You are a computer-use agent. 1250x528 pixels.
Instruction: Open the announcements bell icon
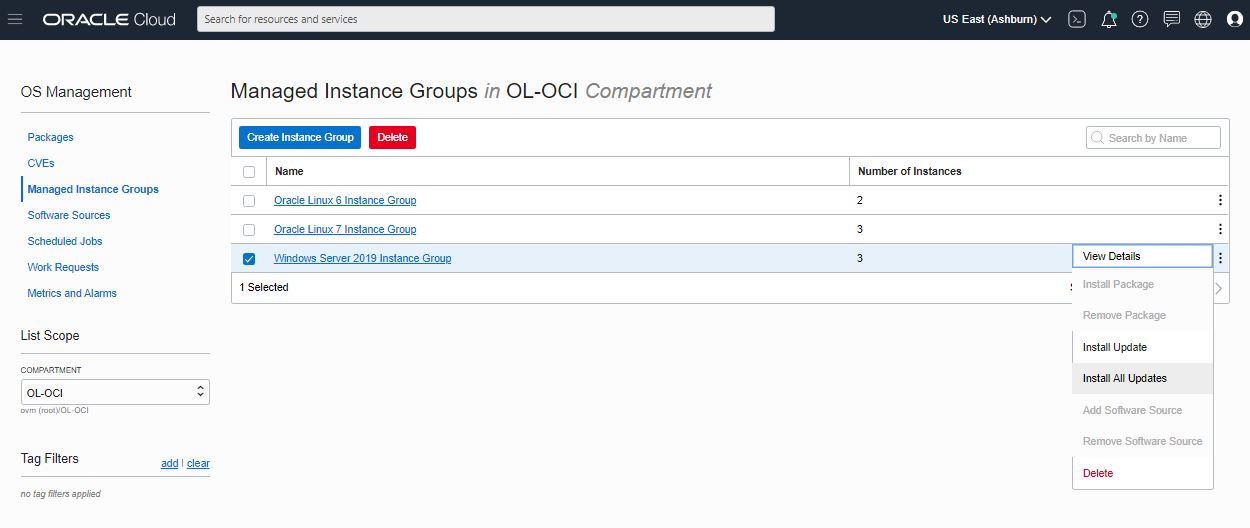pos(1108,19)
